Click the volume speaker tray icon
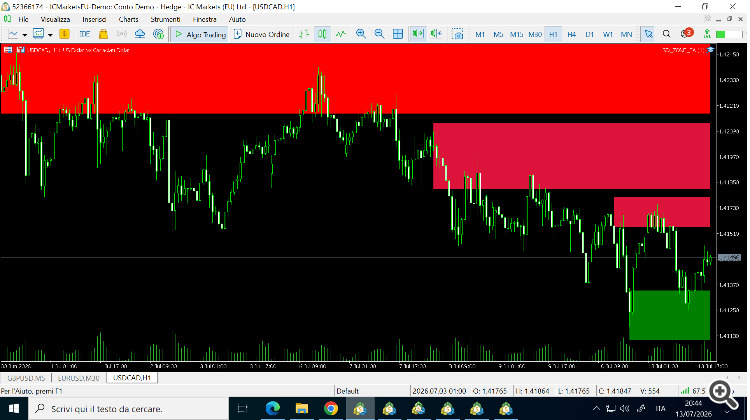 625,409
